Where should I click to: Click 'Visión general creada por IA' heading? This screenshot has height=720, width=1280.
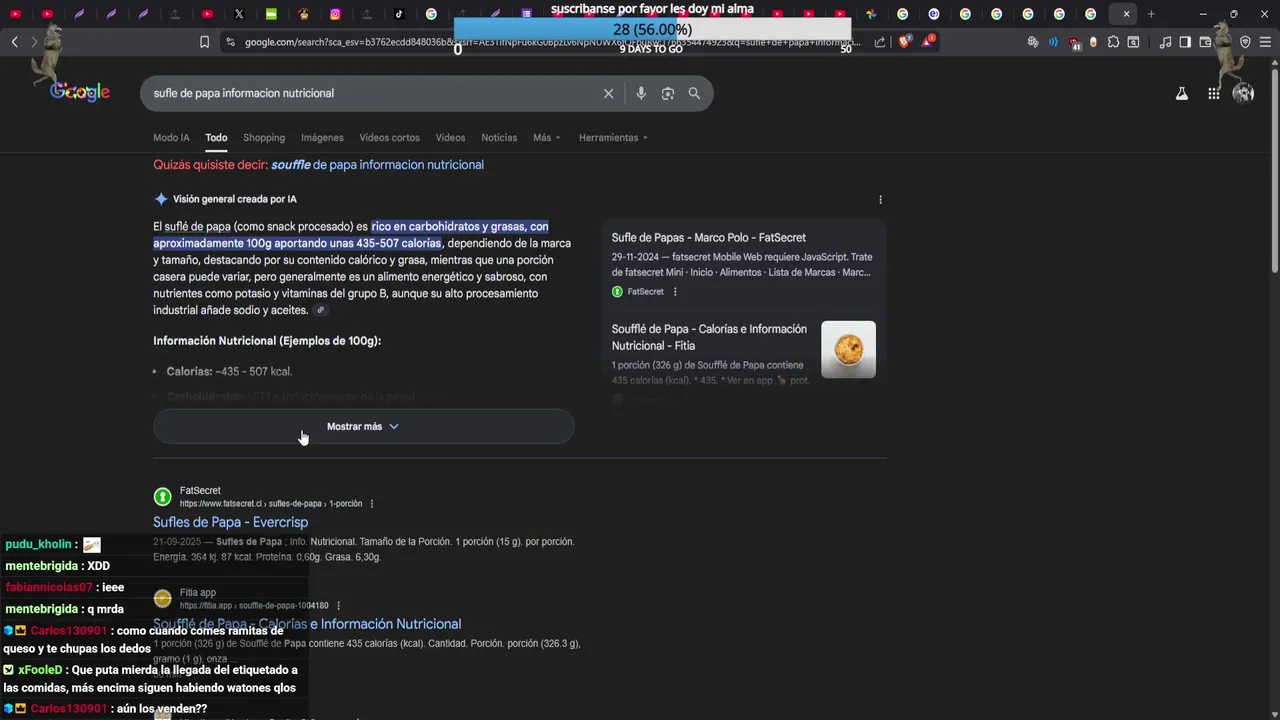pos(234,199)
